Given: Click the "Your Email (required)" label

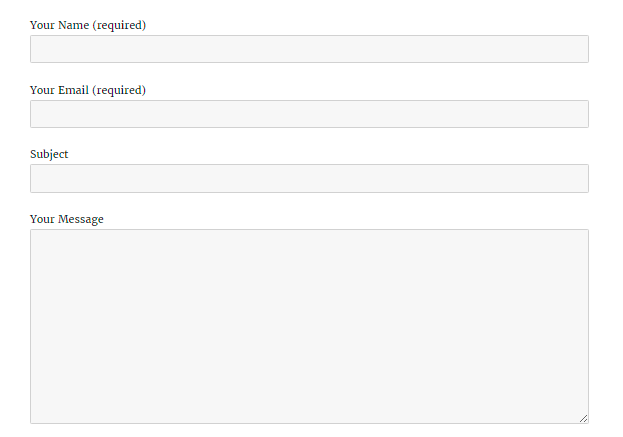Looking at the screenshot, I should click(x=88, y=90).
